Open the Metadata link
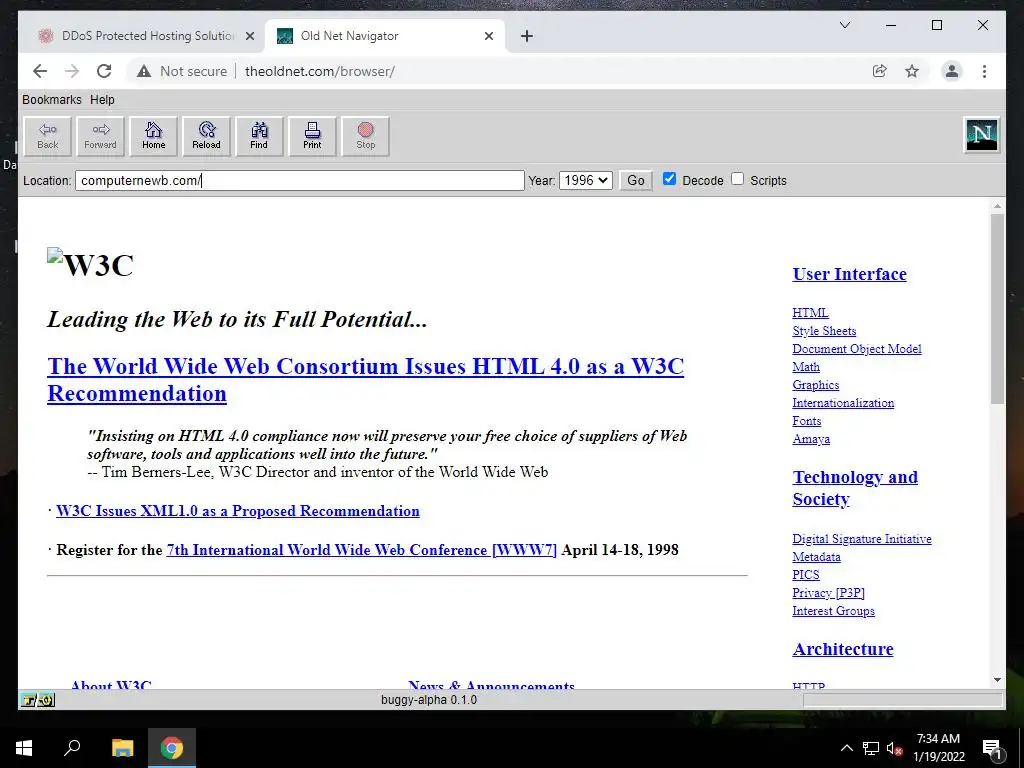The height and width of the screenshot is (768, 1024). pyautogui.click(x=816, y=557)
